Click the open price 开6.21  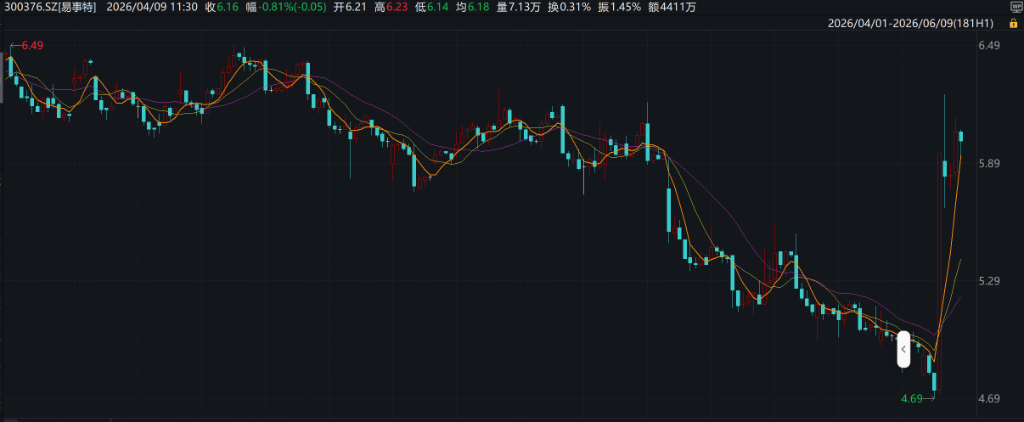349,7
